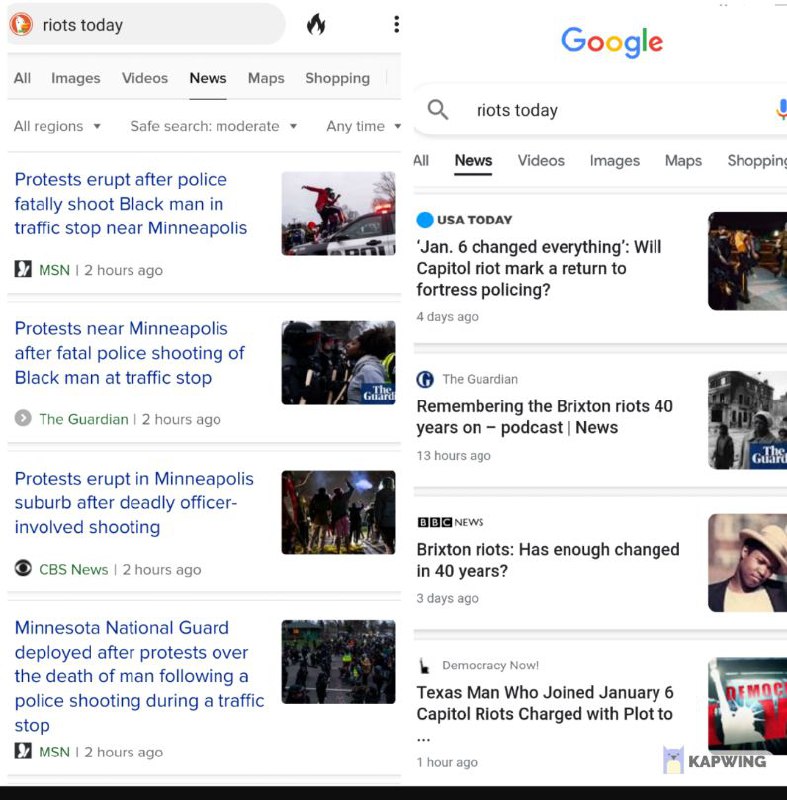Image resolution: width=787 pixels, height=800 pixels.
Task: Open 'Jan. 6 changed everything' USA Today article
Action: 539,268
